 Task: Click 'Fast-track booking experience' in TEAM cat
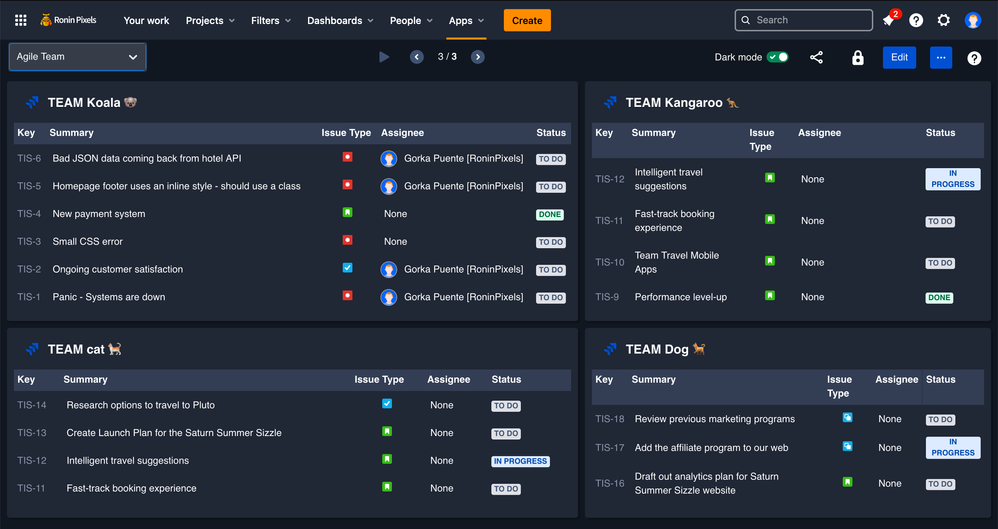pyautogui.click(x=131, y=488)
